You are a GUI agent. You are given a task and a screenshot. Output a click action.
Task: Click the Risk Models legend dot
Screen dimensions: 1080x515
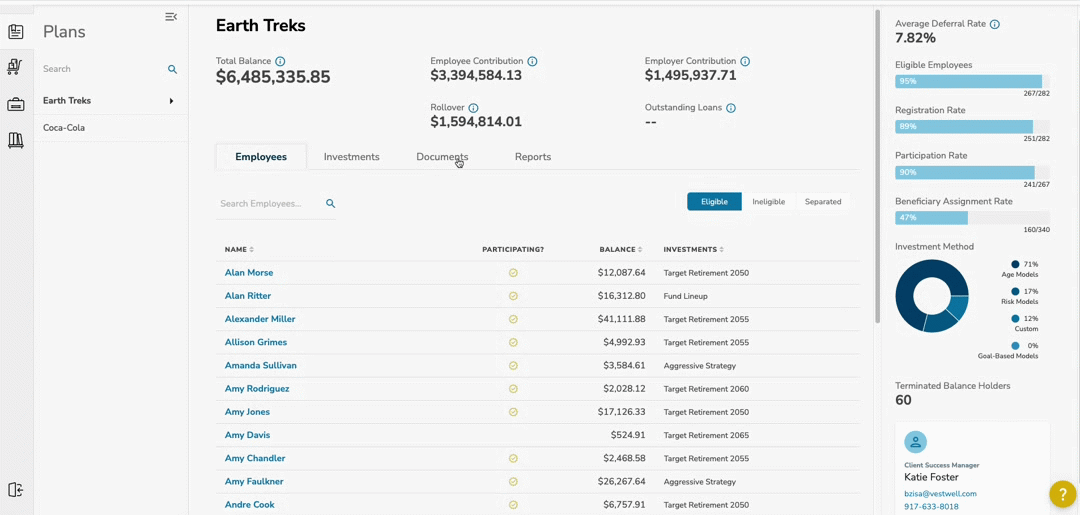click(1015, 292)
